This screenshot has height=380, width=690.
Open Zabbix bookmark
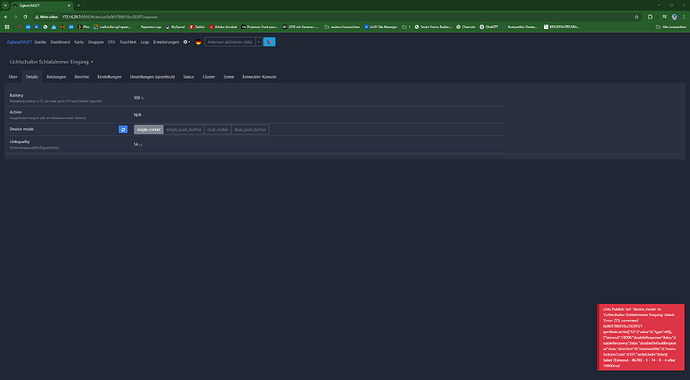(198, 27)
